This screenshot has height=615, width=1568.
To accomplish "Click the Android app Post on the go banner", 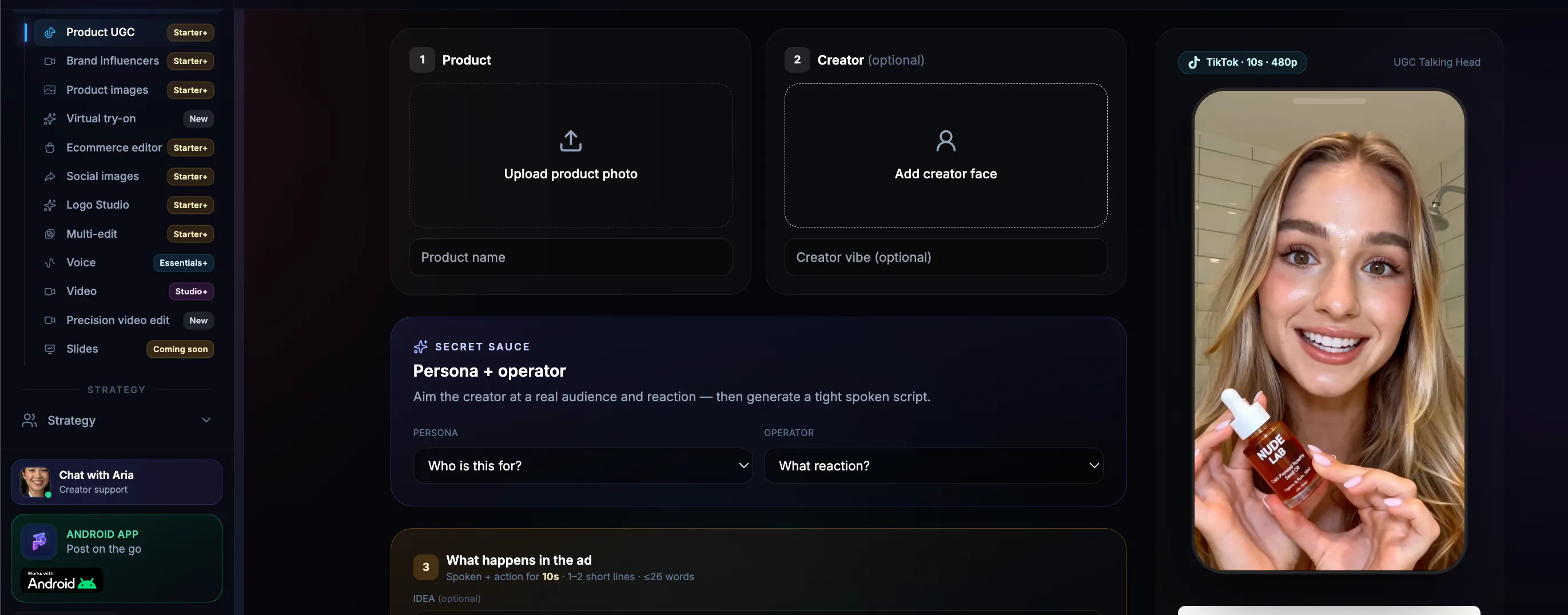I will (116, 558).
